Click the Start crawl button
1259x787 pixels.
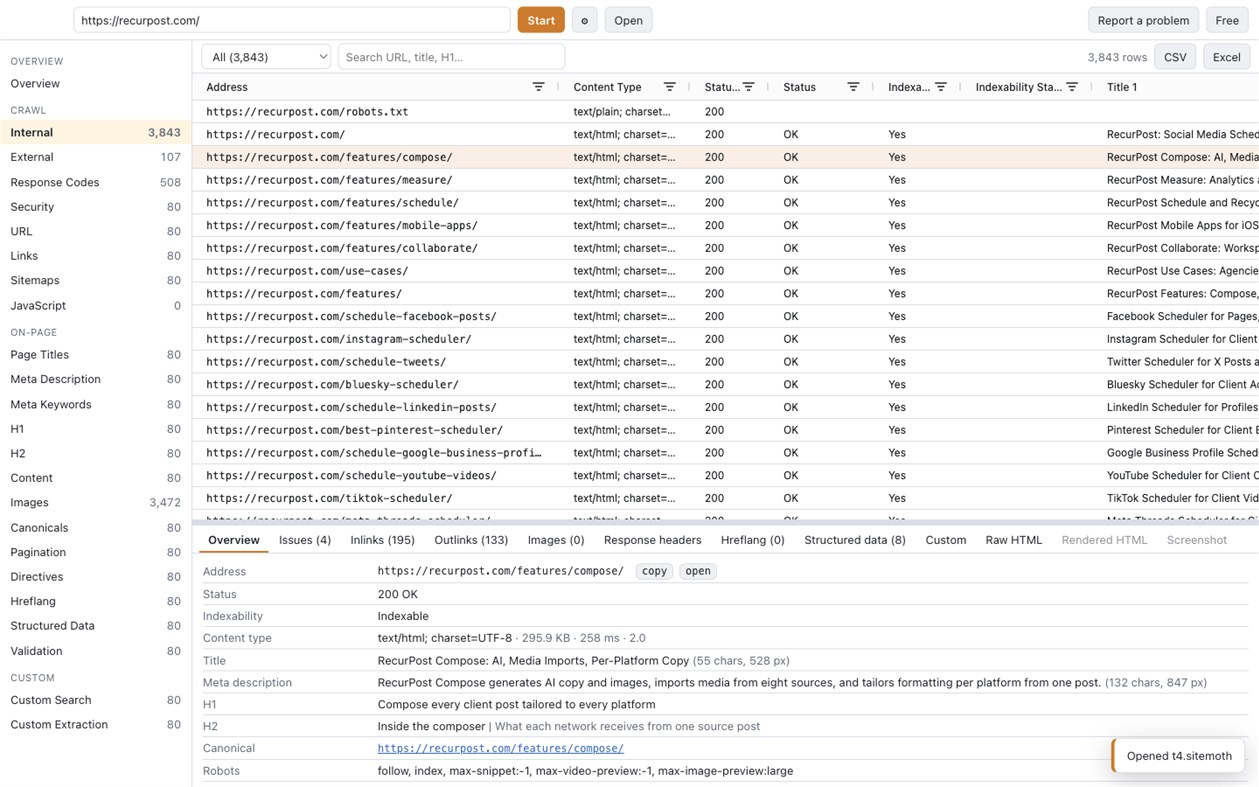[x=541, y=20]
